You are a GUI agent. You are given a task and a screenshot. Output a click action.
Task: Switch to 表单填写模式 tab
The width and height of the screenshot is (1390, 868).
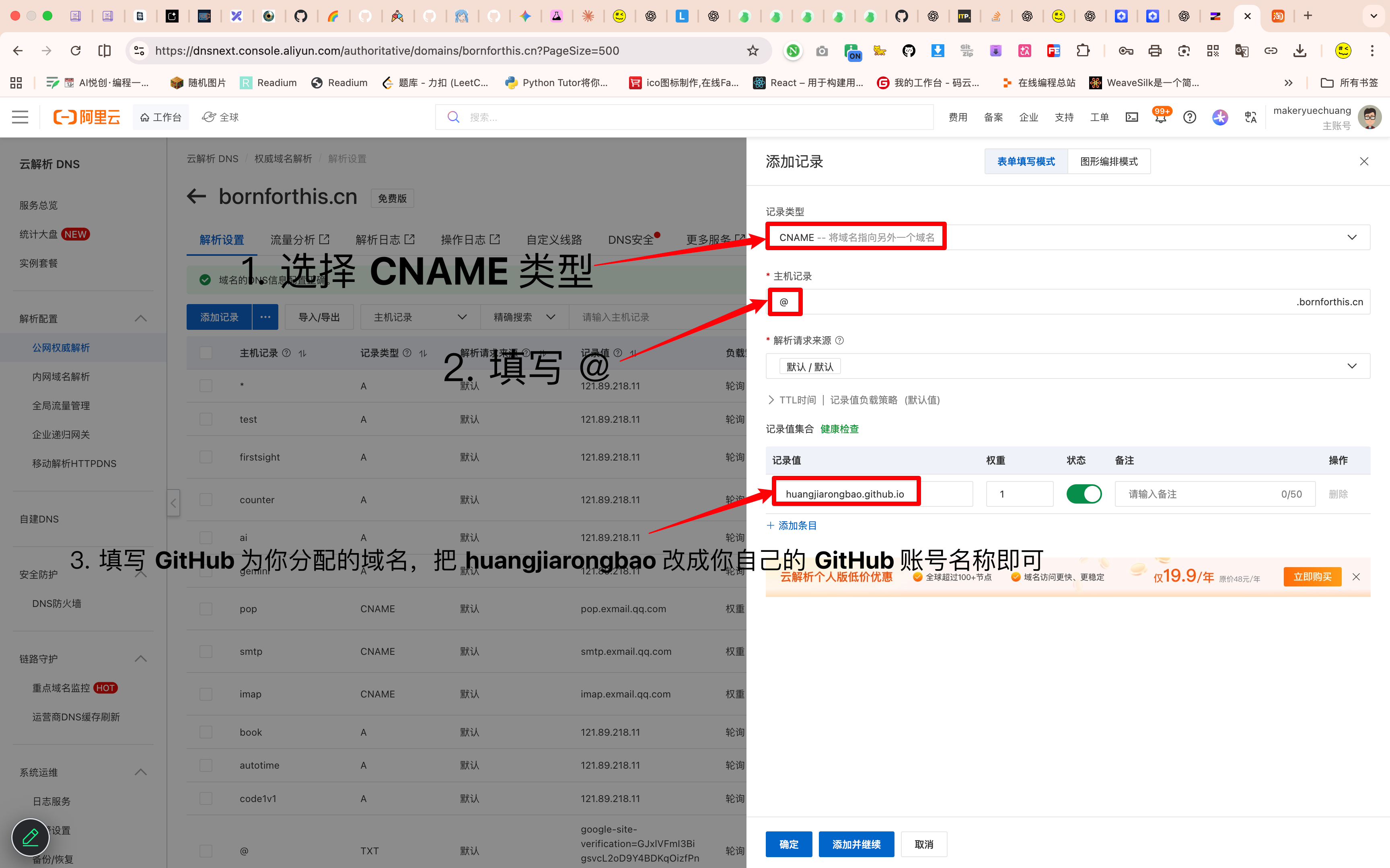click(x=1026, y=161)
